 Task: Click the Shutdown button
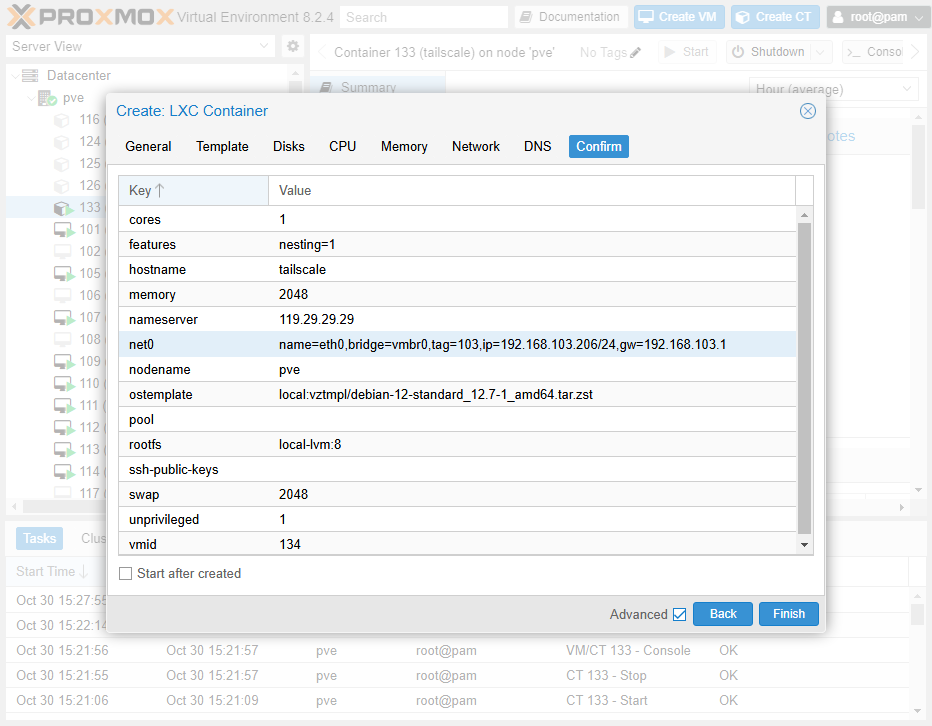(x=769, y=52)
